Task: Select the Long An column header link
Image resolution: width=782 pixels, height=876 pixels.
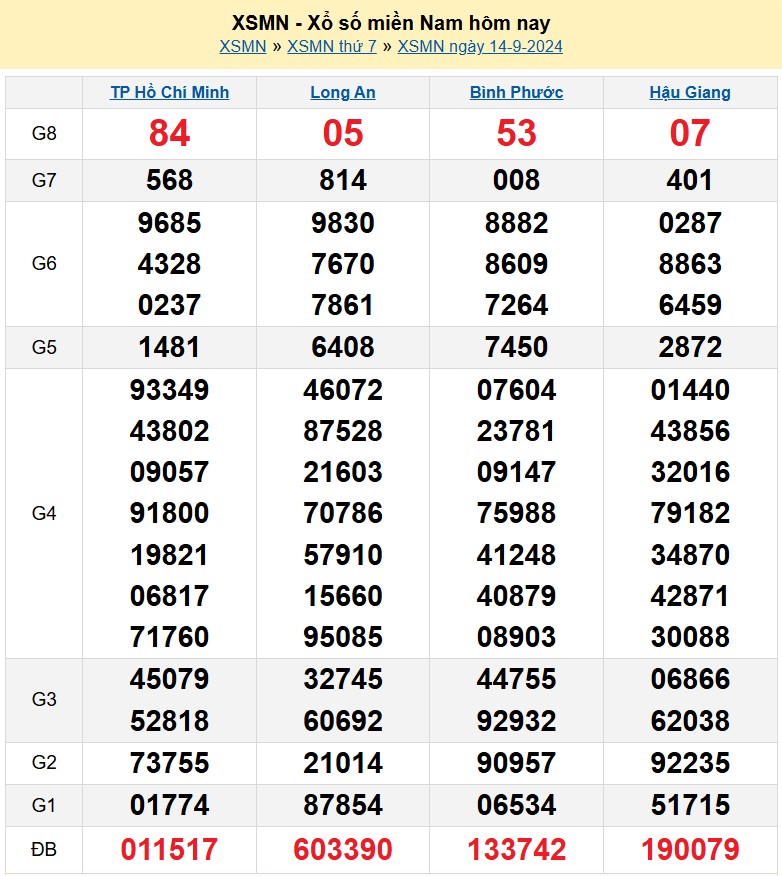Action: coord(343,92)
